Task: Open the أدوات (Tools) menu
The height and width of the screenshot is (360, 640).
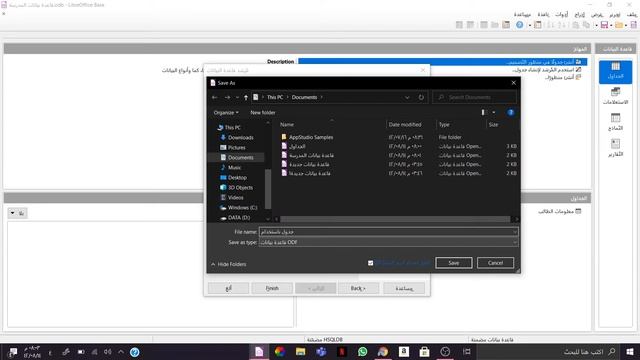Action: tap(562, 14)
